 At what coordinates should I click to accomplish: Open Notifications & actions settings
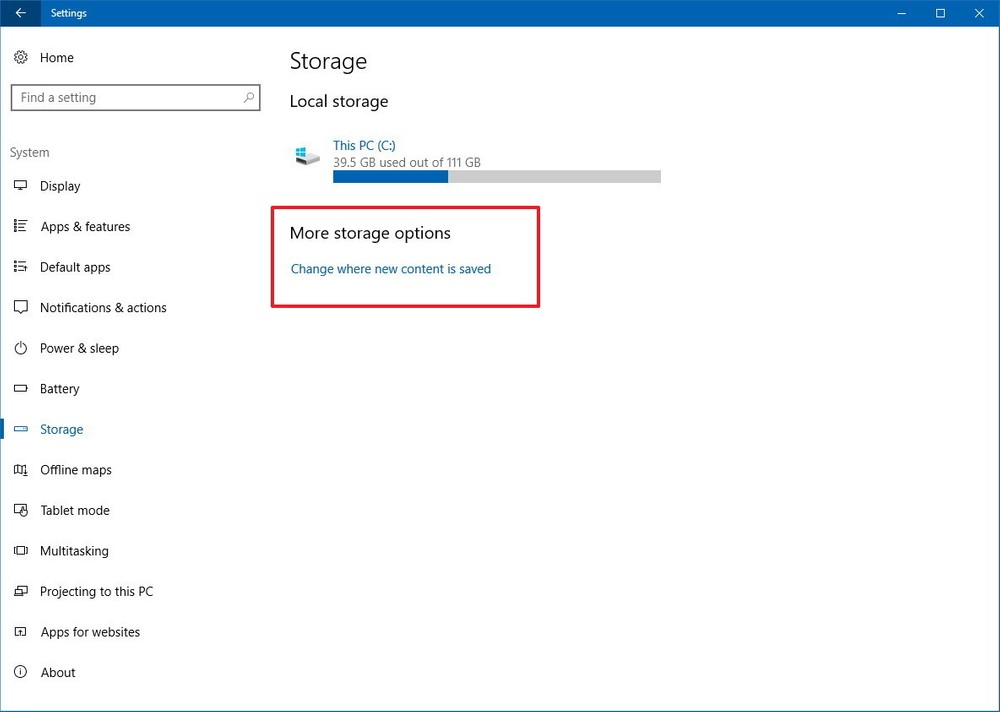click(x=103, y=308)
